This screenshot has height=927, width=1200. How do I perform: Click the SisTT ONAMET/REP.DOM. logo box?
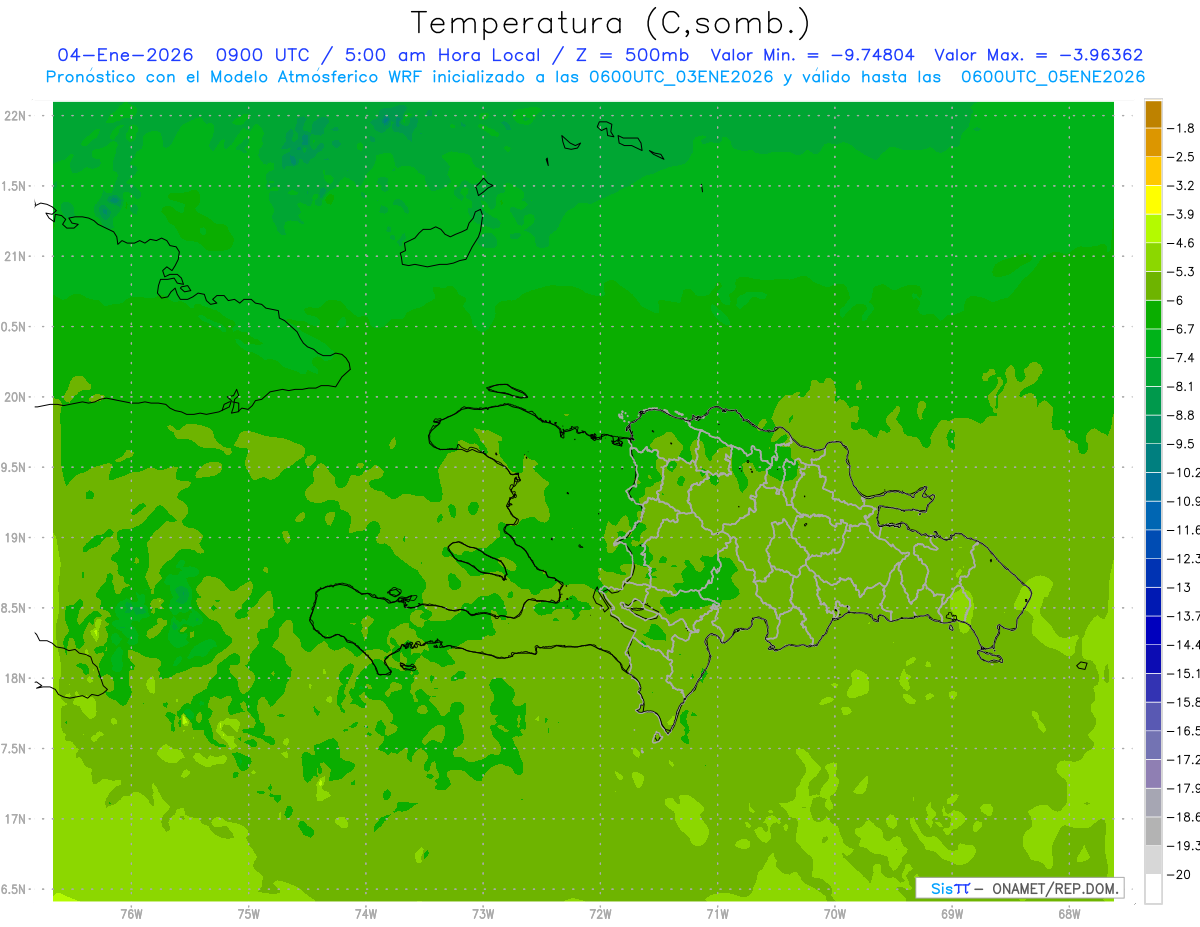coord(1020,888)
